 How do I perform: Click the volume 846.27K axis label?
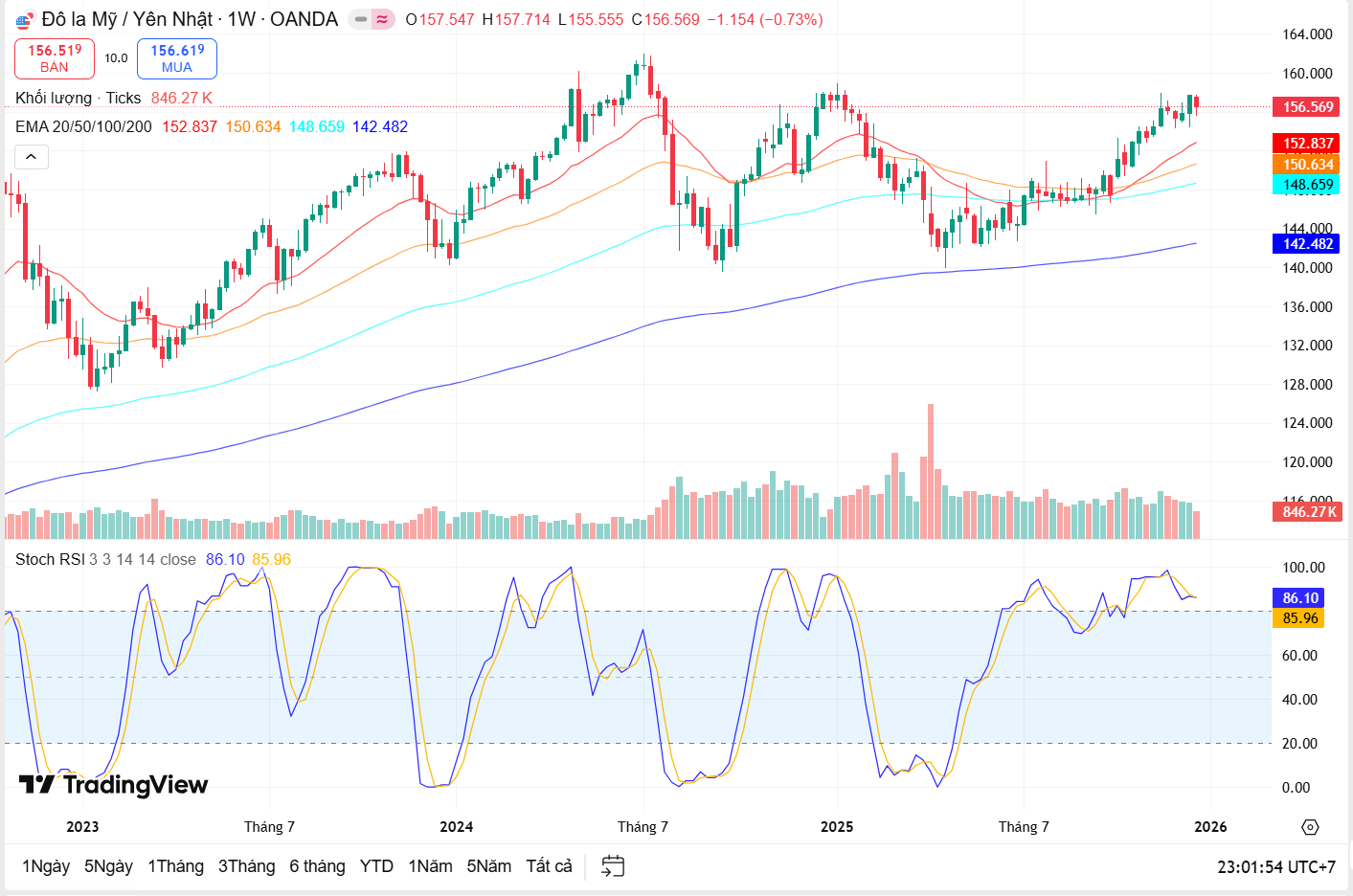pos(1307,512)
